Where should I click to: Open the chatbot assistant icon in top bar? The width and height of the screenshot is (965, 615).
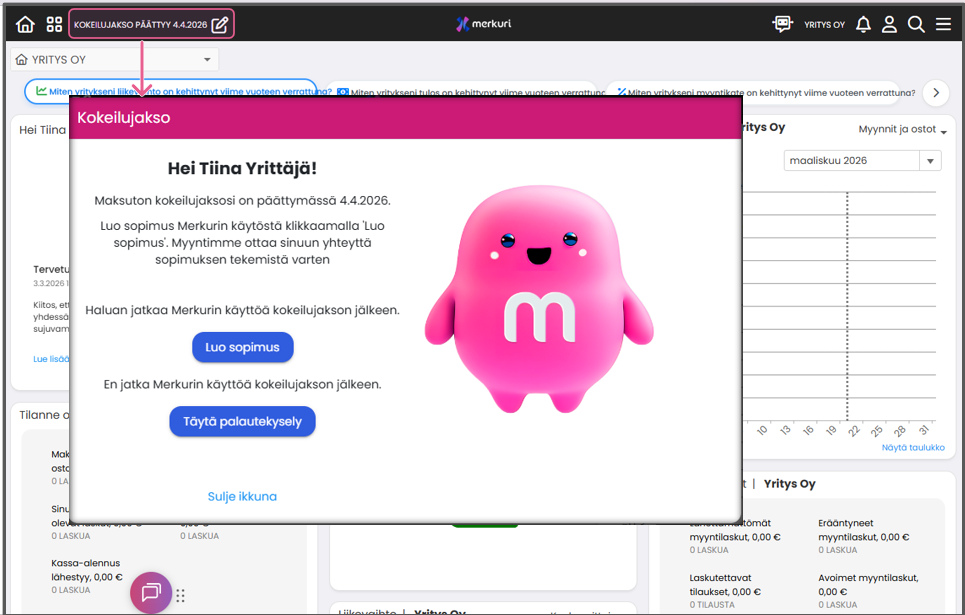click(782, 24)
